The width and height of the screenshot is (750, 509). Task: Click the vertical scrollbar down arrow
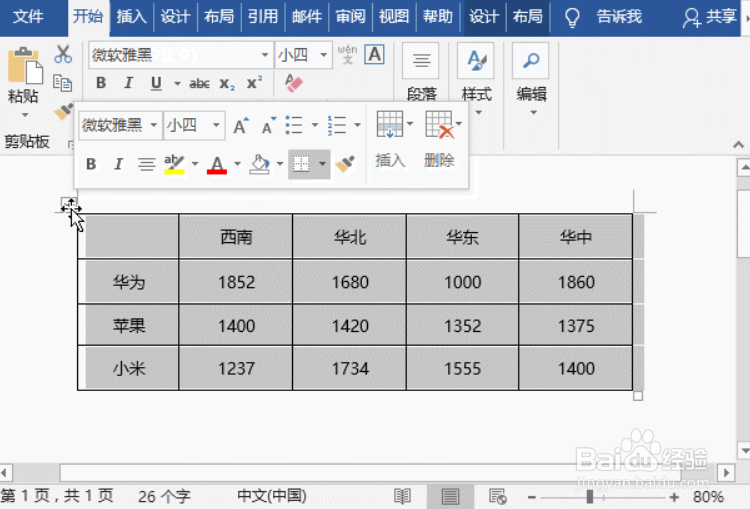pos(744,451)
